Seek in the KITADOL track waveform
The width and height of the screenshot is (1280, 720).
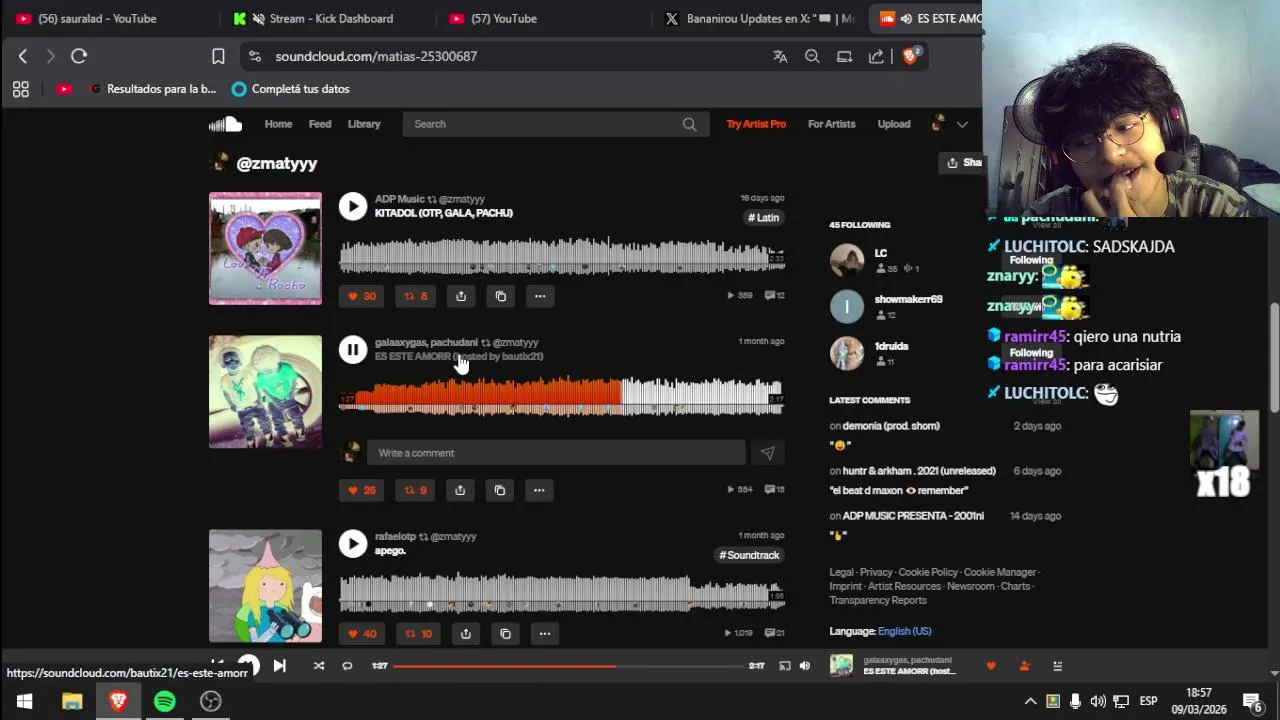pos(562,256)
